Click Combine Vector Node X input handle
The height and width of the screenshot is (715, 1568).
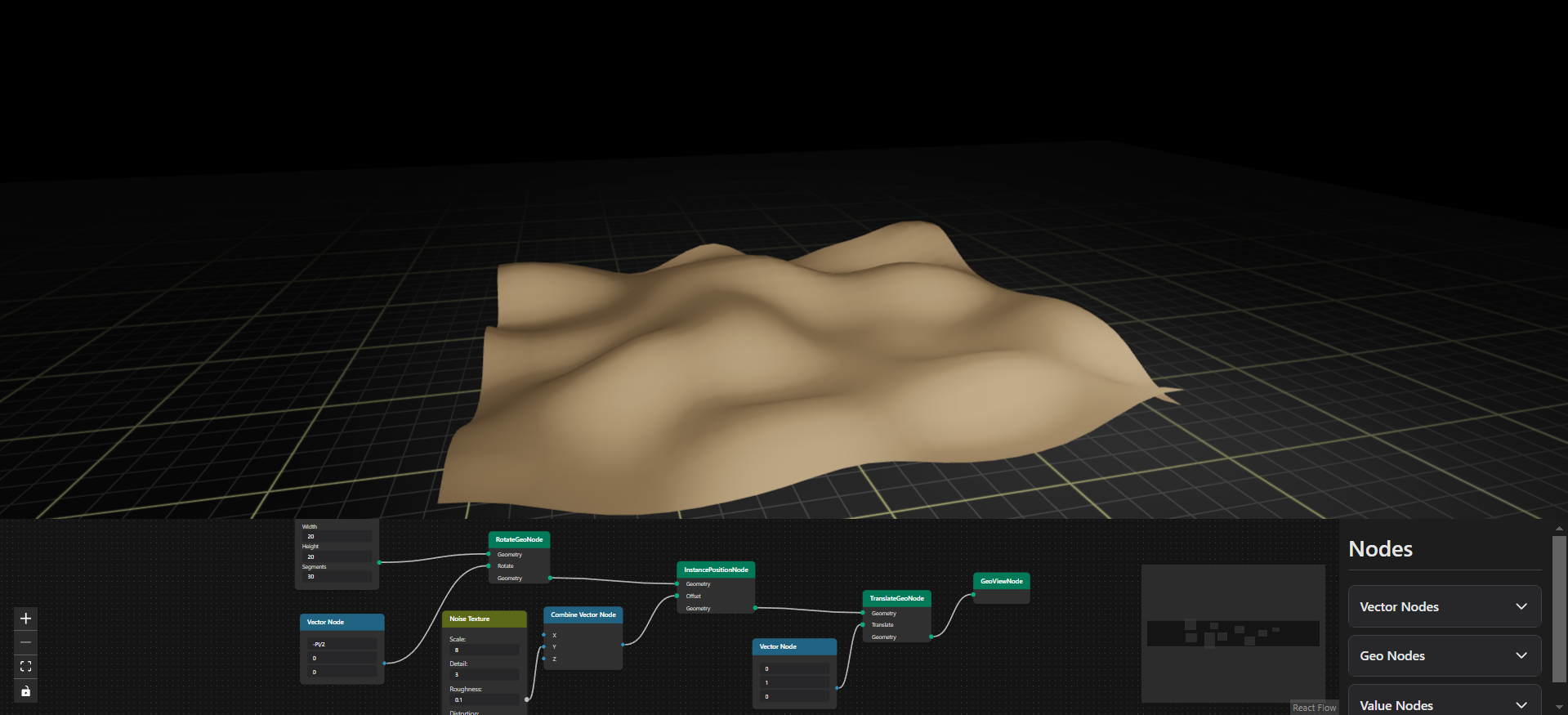pos(544,635)
